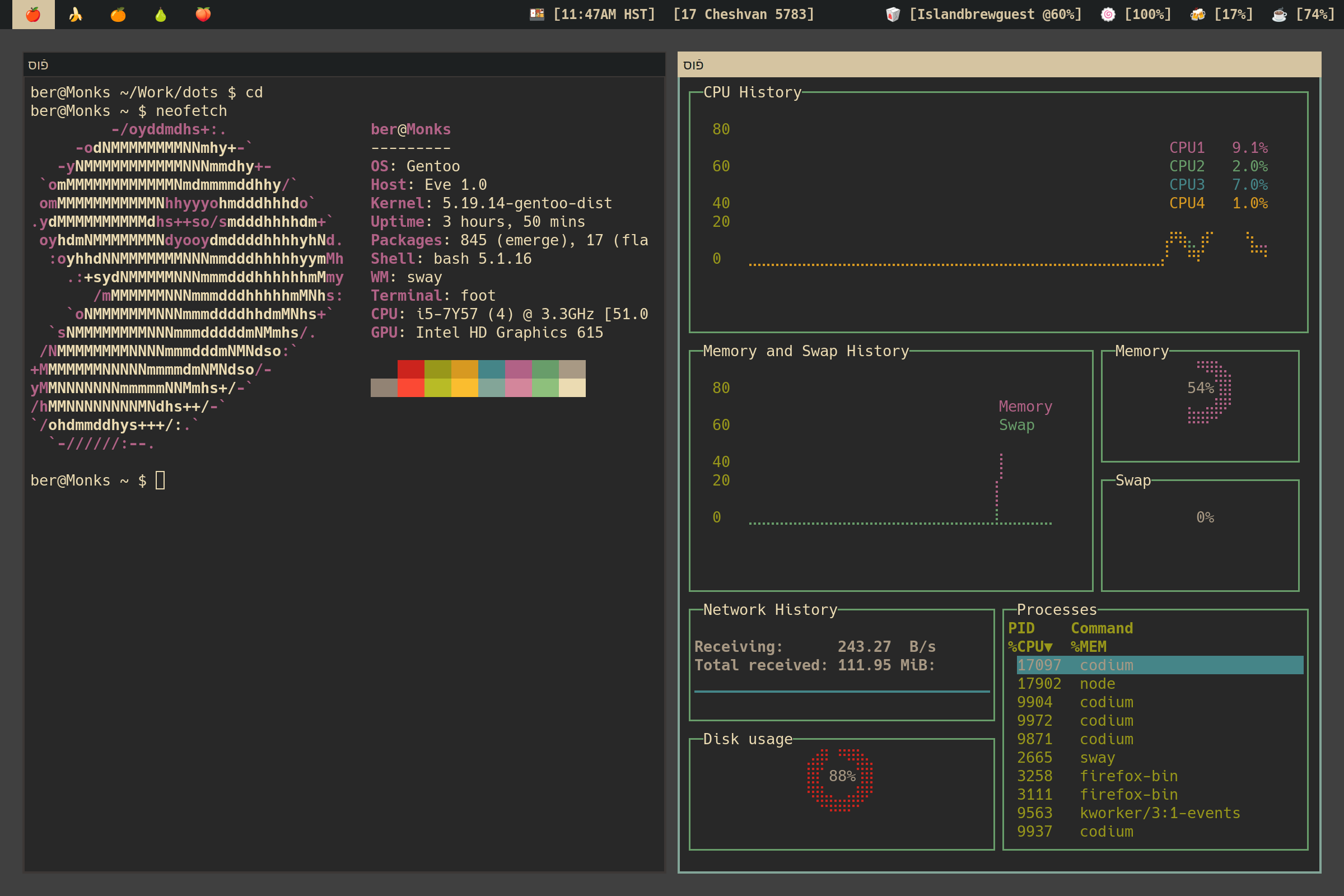The height and width of the screenshot is (896, 1344).
Task: Switch to the banana workspace icon
Action: tap(76, 15)
